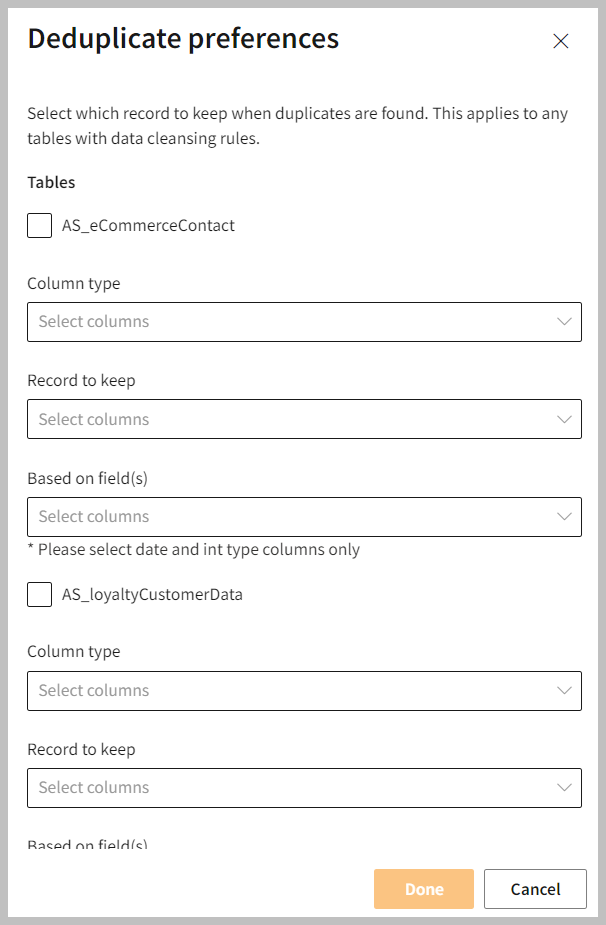
Task: Close the Deduplicate preferences dialog
Action: pos(561,41)
